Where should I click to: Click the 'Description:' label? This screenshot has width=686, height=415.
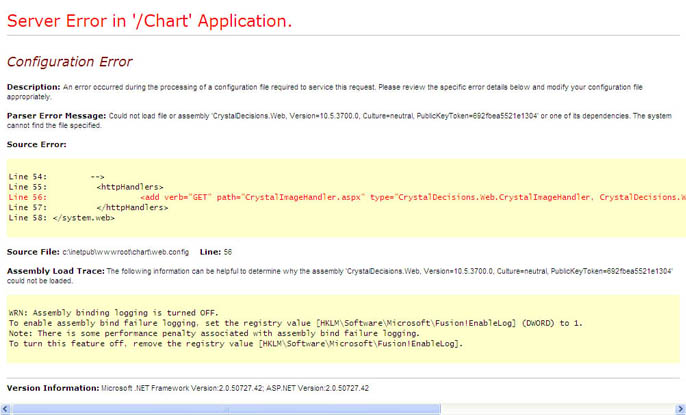(34, 87)
